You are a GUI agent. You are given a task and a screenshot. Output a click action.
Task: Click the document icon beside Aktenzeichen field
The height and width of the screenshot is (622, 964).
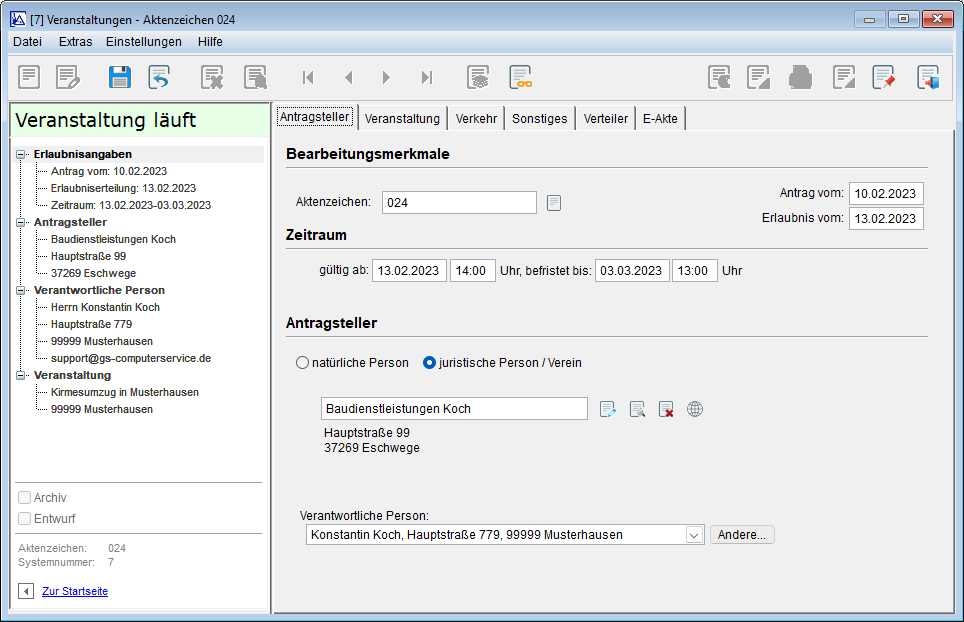pos(554,203)
